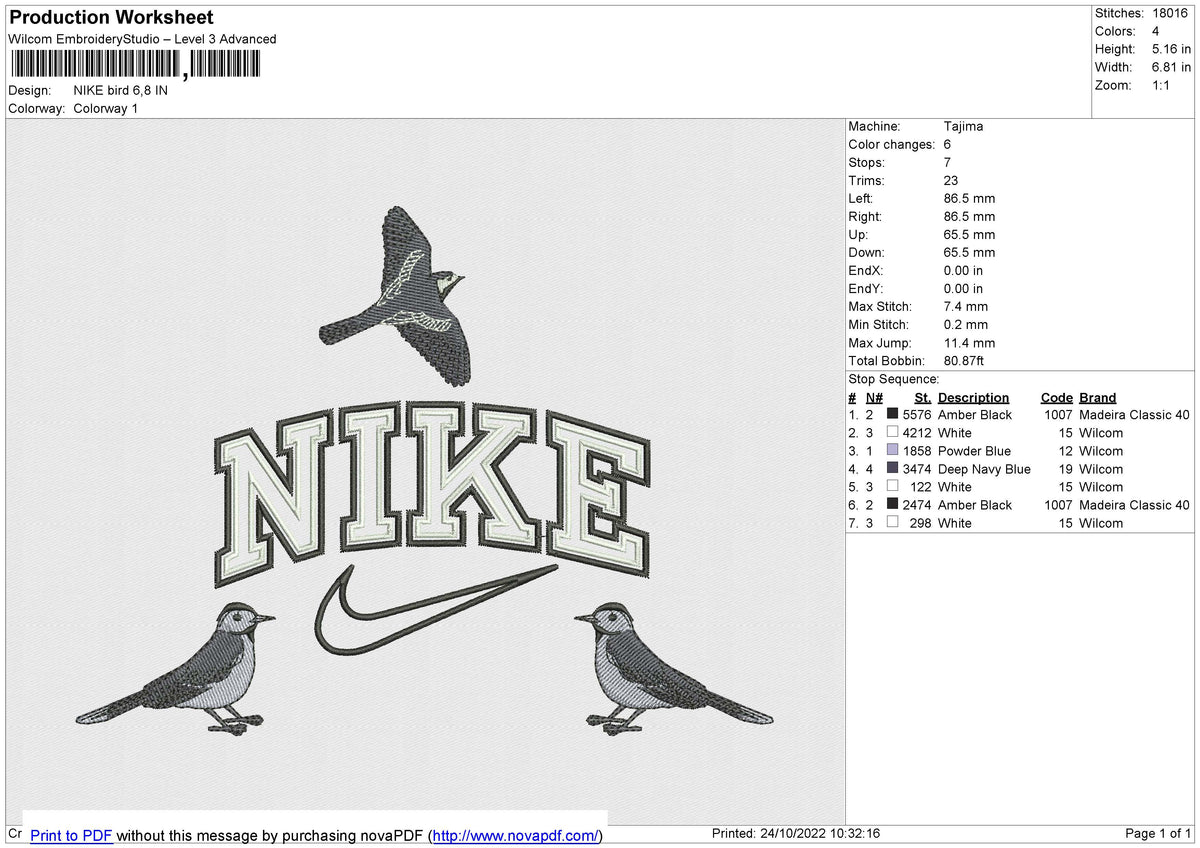Click the Code column header
1200x848 pixels.
click(x=1056, y=397)
